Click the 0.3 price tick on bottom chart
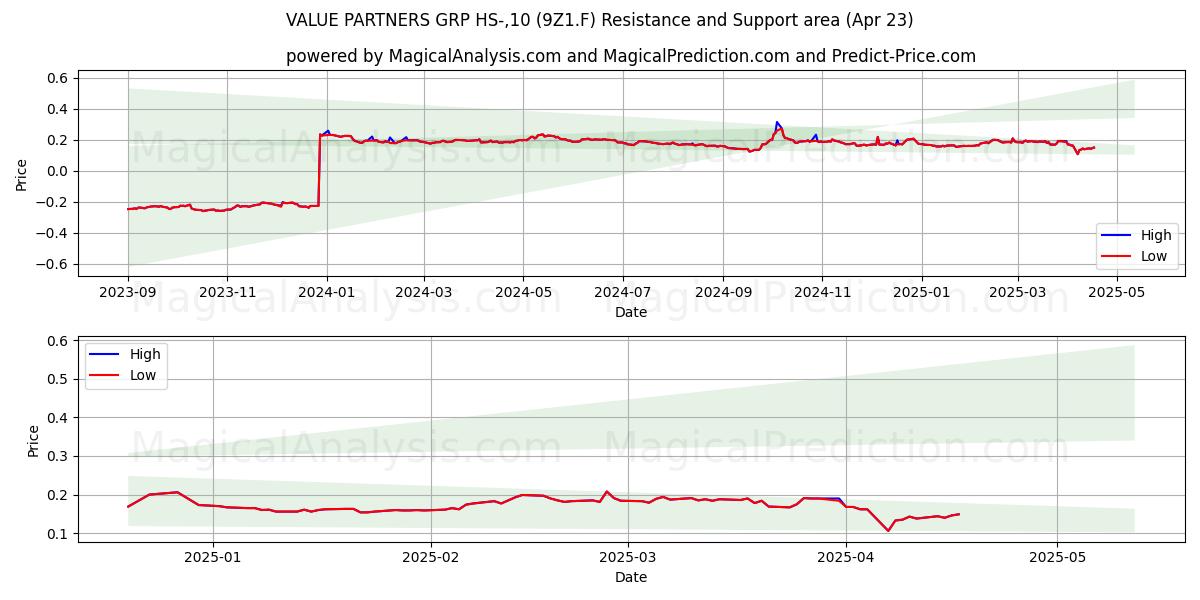1200x600 pixels. pyautogui.click(x=57, y=457)
